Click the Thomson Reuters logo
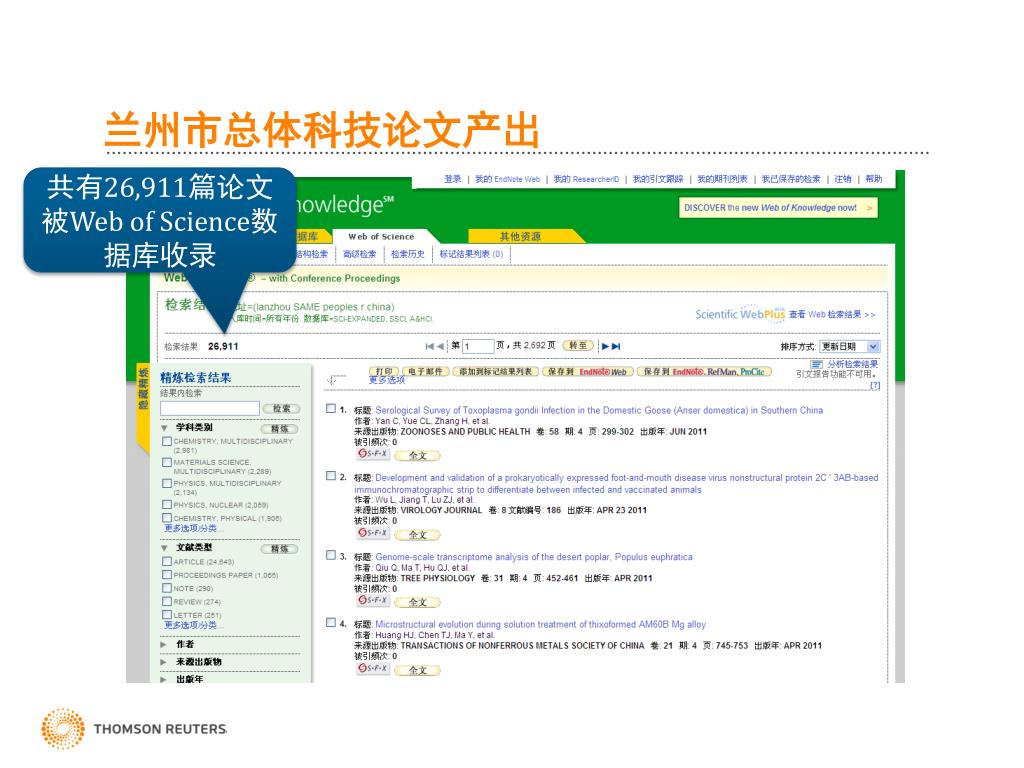1024x768 pixels. [134, 728]
